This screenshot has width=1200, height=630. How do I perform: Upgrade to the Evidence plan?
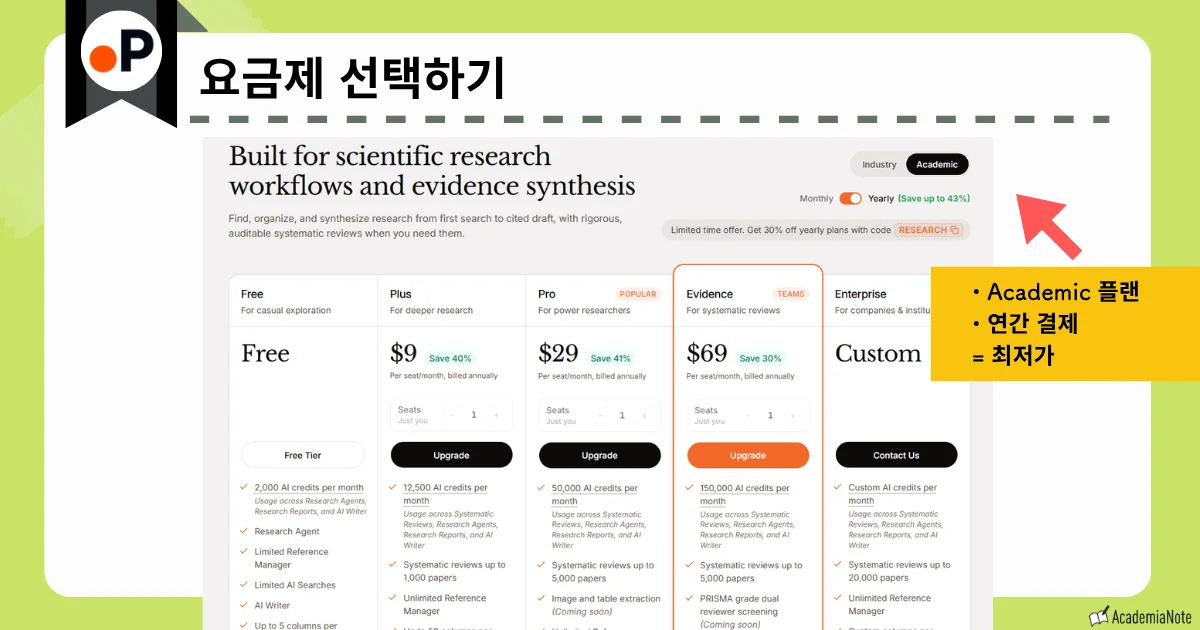pos(748,455)
